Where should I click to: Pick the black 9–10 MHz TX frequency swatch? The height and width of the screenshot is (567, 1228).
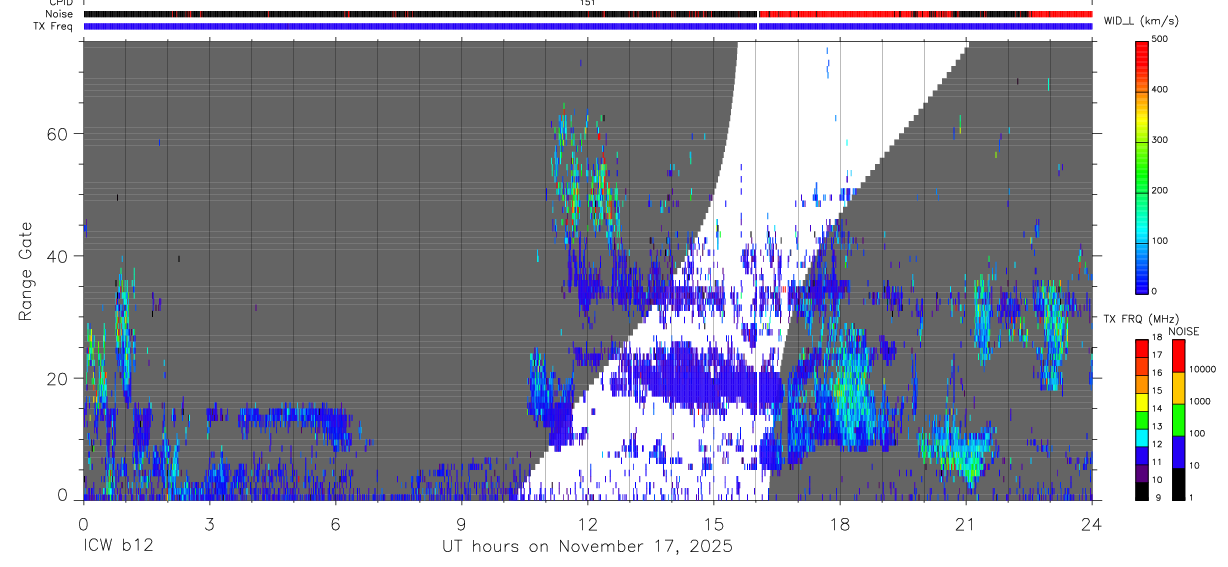pyautogui.click(x=1141, y=491)
